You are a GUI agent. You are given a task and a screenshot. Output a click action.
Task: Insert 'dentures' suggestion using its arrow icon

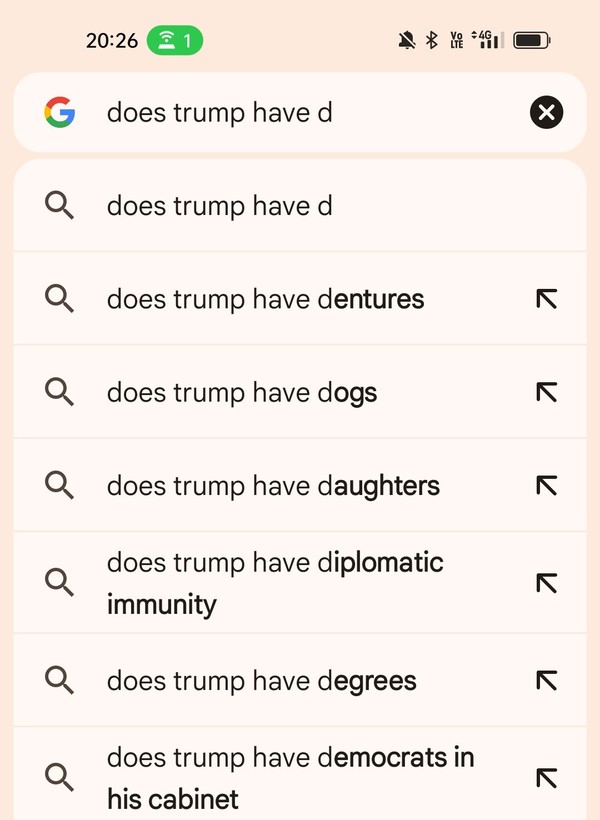(546, 299)
